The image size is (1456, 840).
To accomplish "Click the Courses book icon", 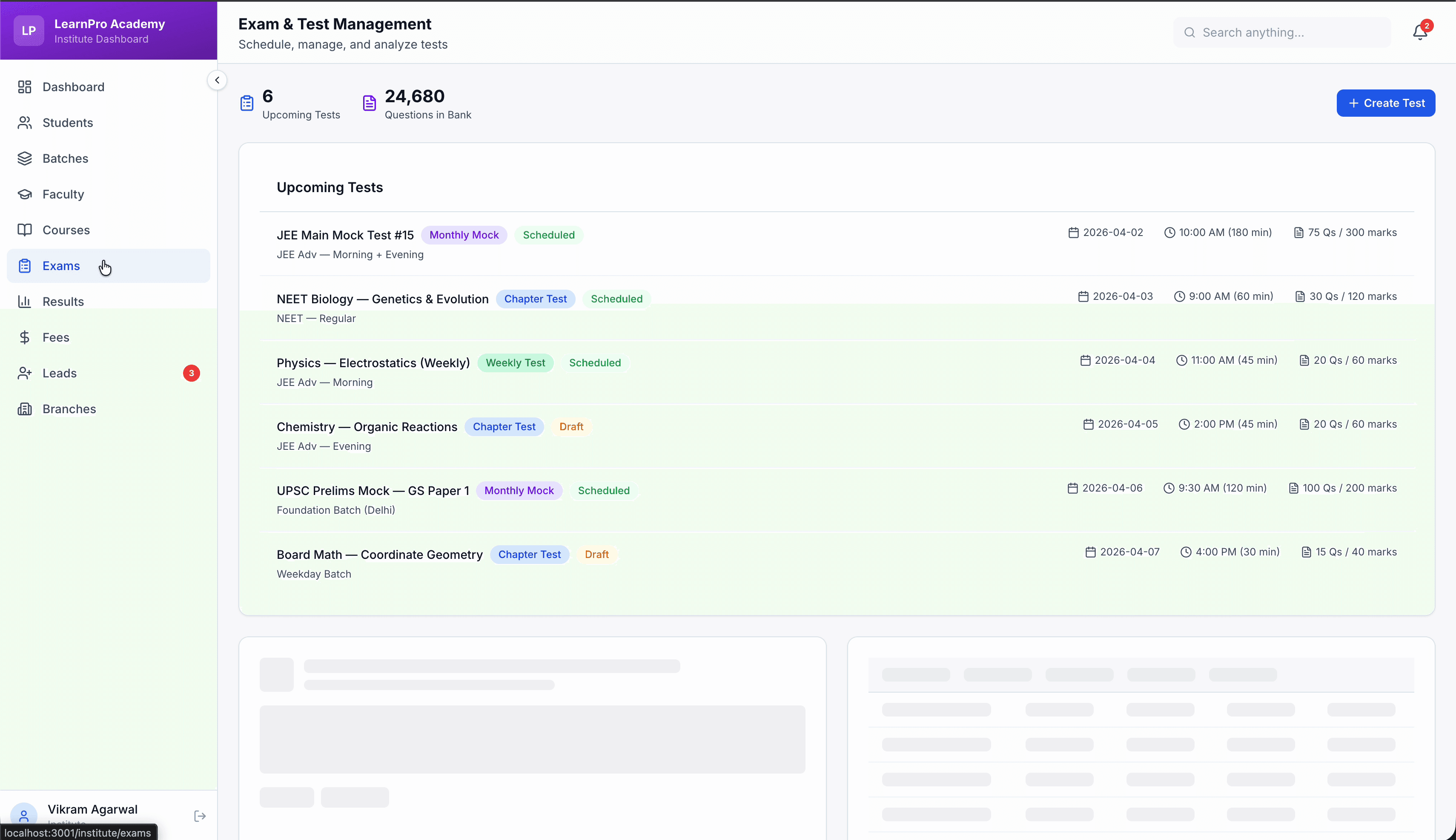I will click(24, 230).
